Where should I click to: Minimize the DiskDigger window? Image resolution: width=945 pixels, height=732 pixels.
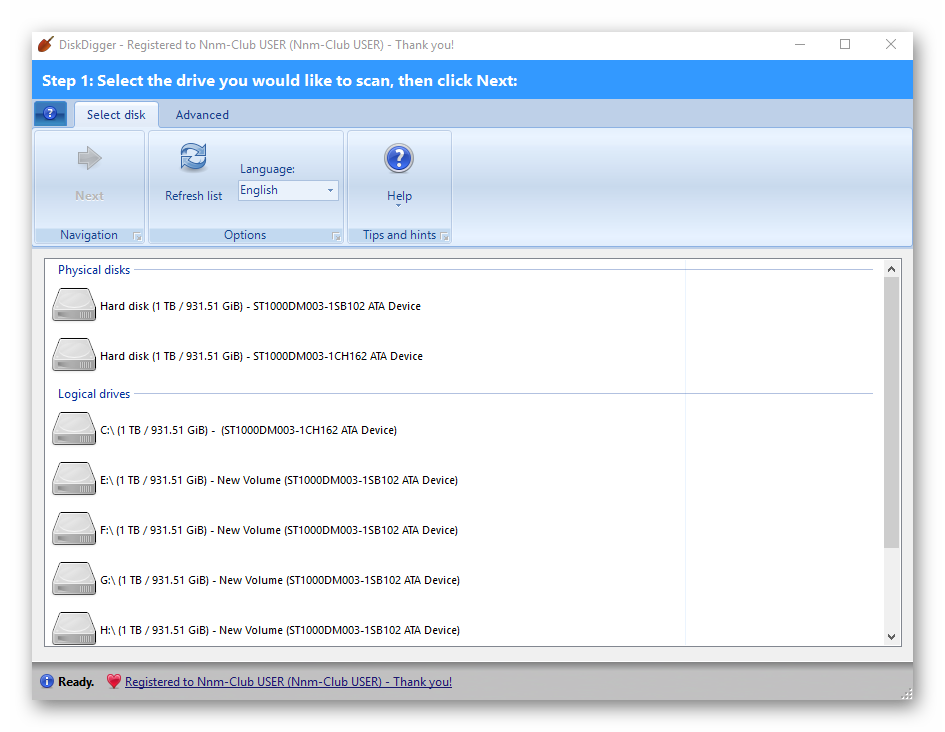click(x=800, y=45)
